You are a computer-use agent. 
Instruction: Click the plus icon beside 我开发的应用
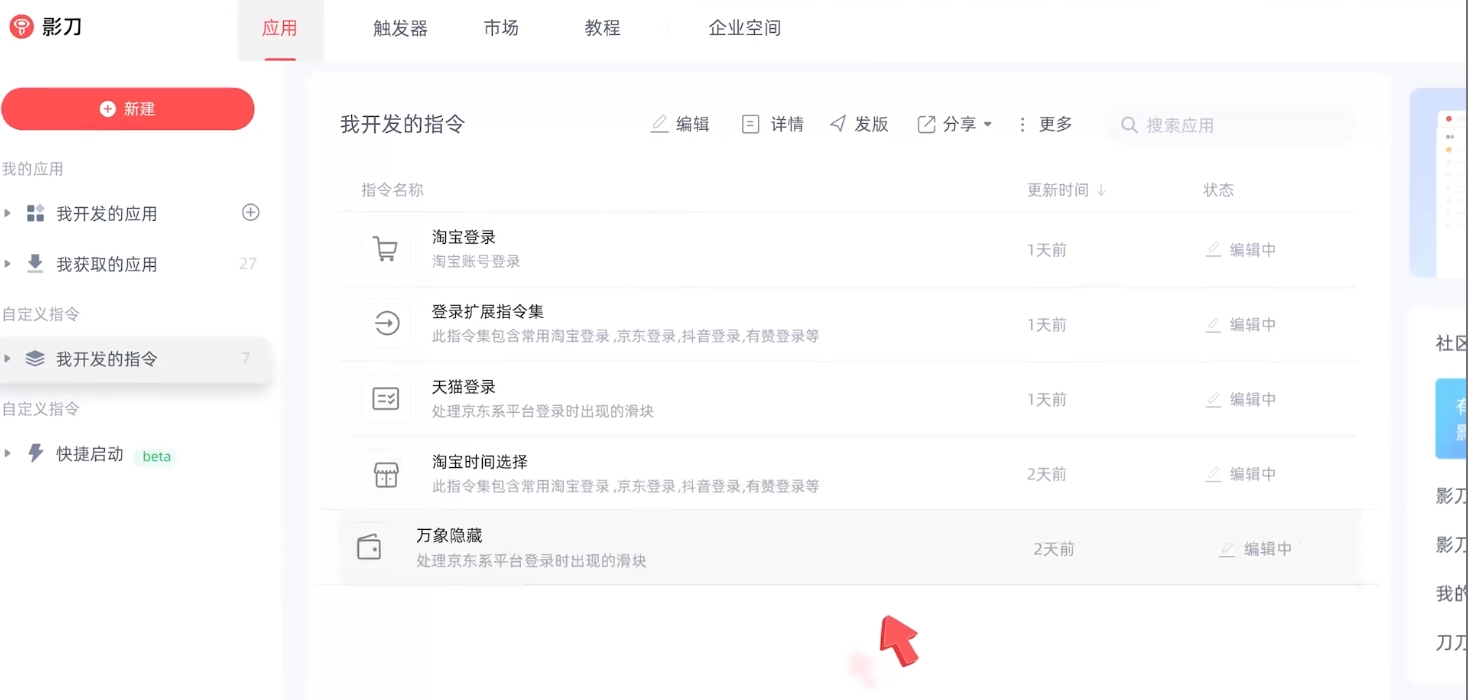[251, 212]
